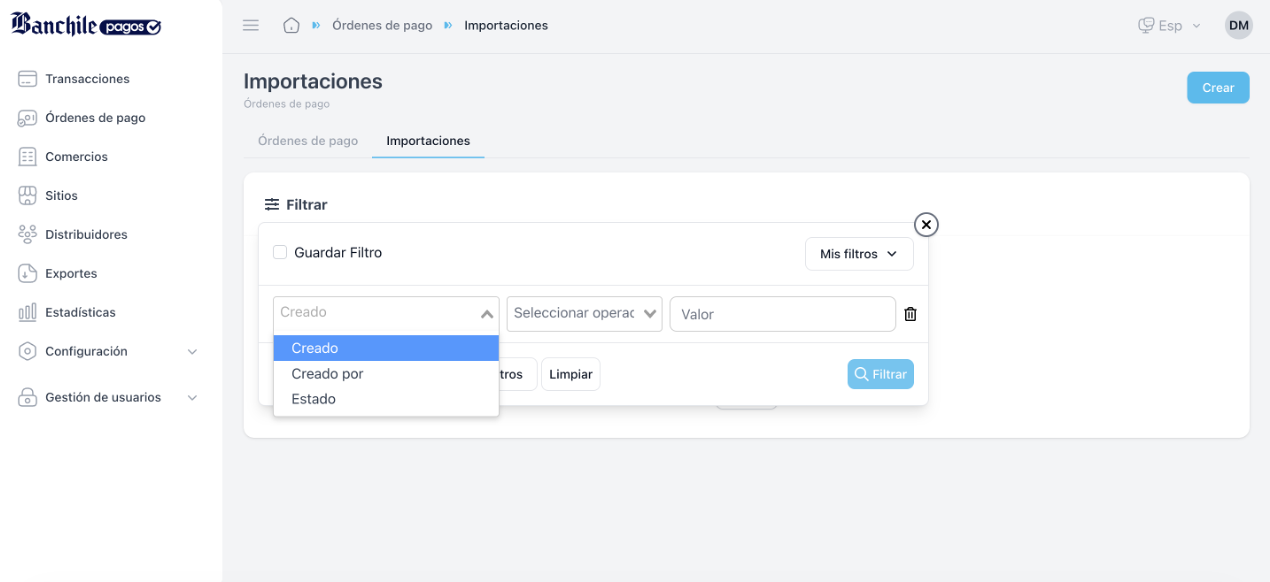Screen dimensions: 1270x582
Task: Click the Banchile Pagos logo
Action: tap(86, 25)
